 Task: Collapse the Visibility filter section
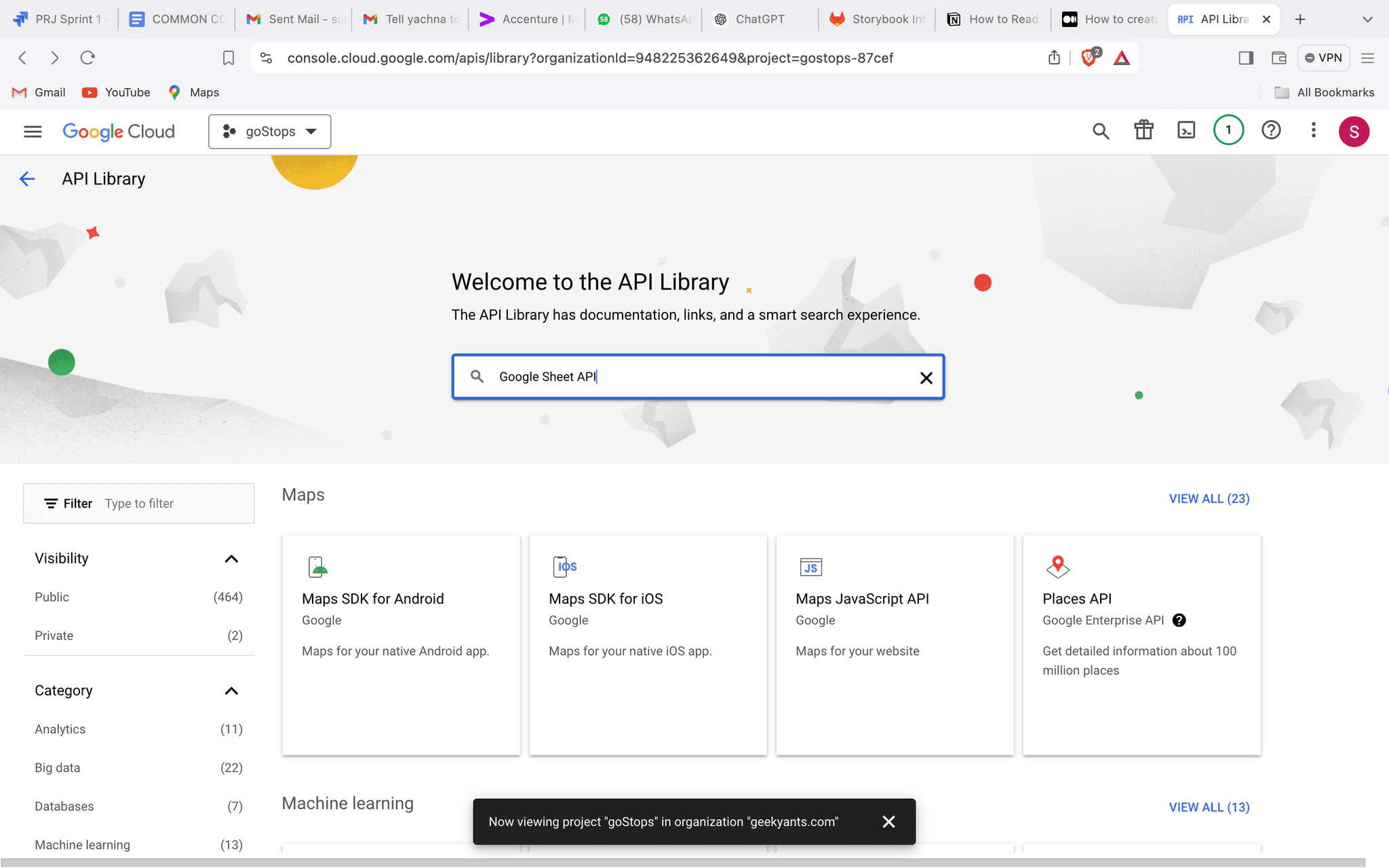point(231,558)
